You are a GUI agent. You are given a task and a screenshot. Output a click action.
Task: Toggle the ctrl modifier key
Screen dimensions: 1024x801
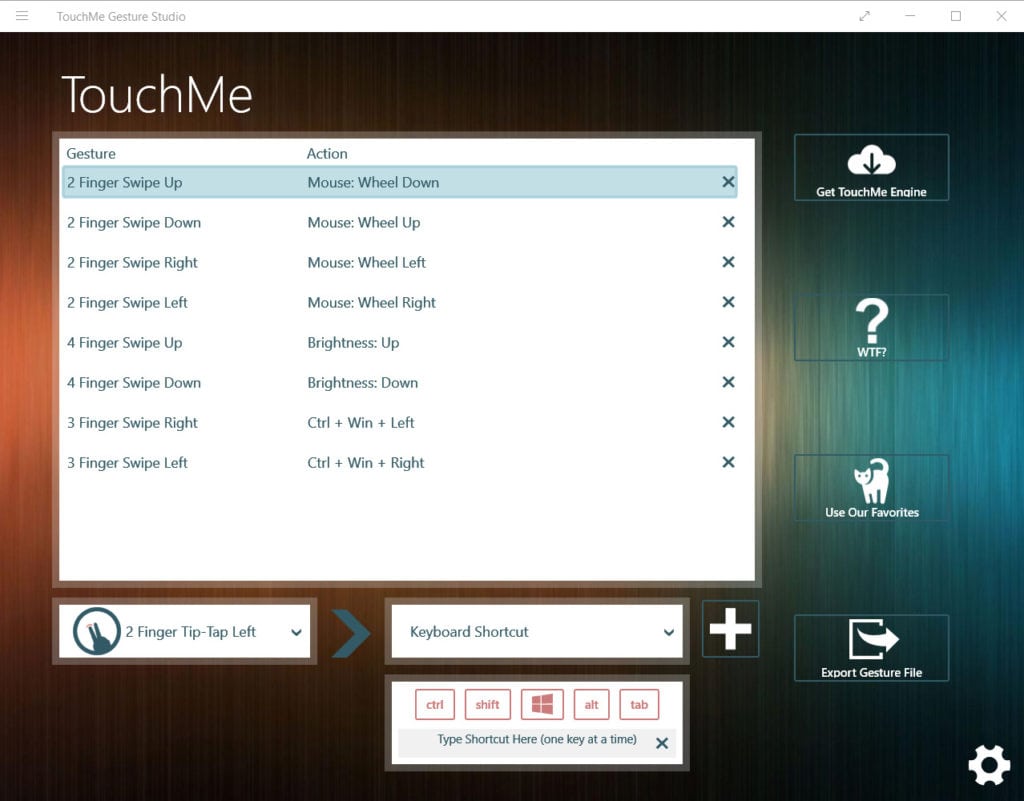(435, 705)
